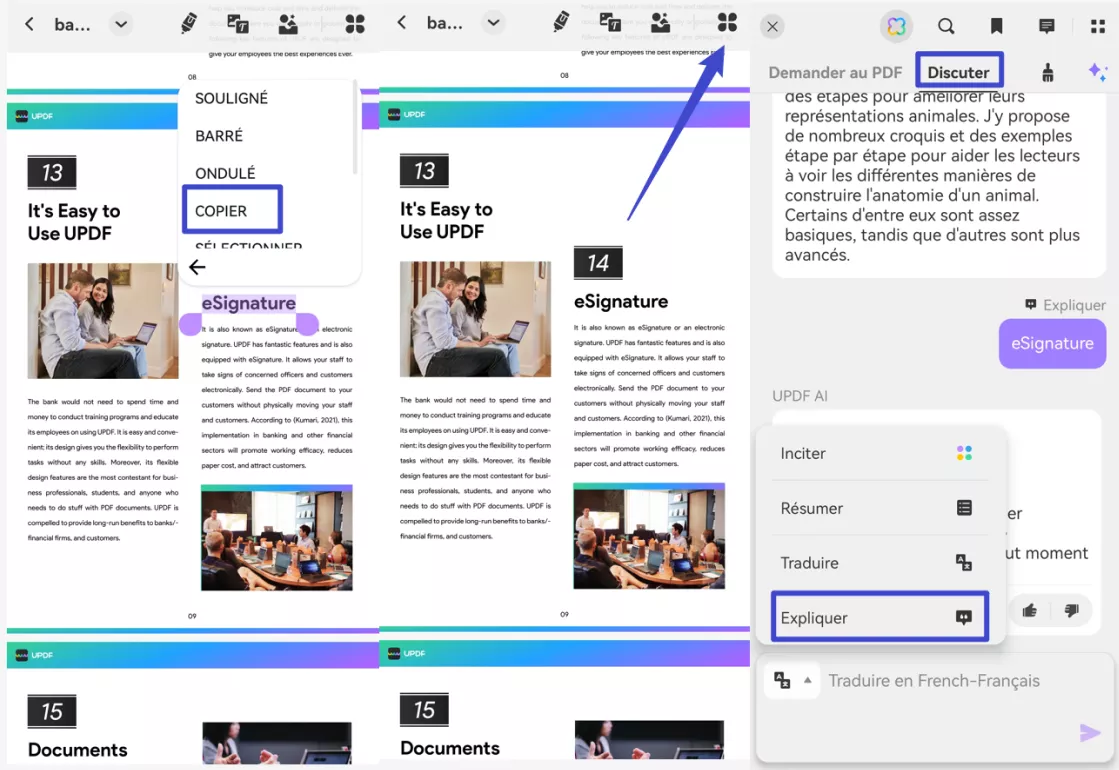Click the 'It's Easy to Use UPDF' heading in middle panel
1119x770 pixels.
pos(447,220)
